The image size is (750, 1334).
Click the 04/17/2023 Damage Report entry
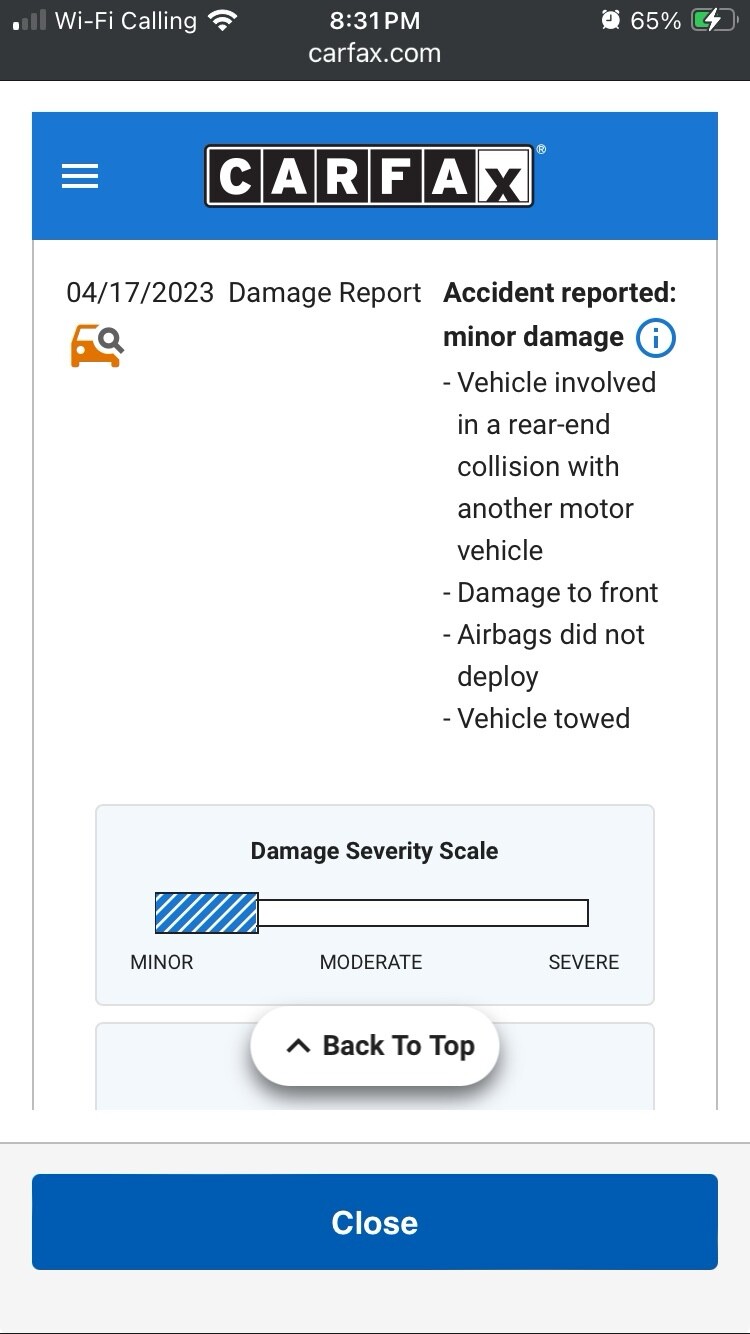tap(244, 293)
